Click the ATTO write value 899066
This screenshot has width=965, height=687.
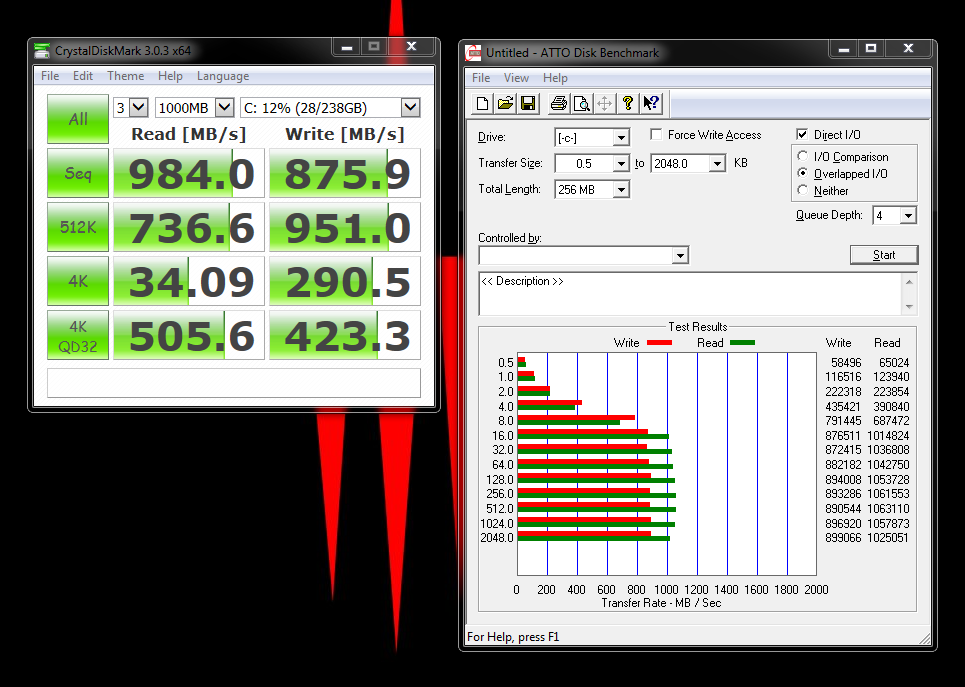pos(843,537)
